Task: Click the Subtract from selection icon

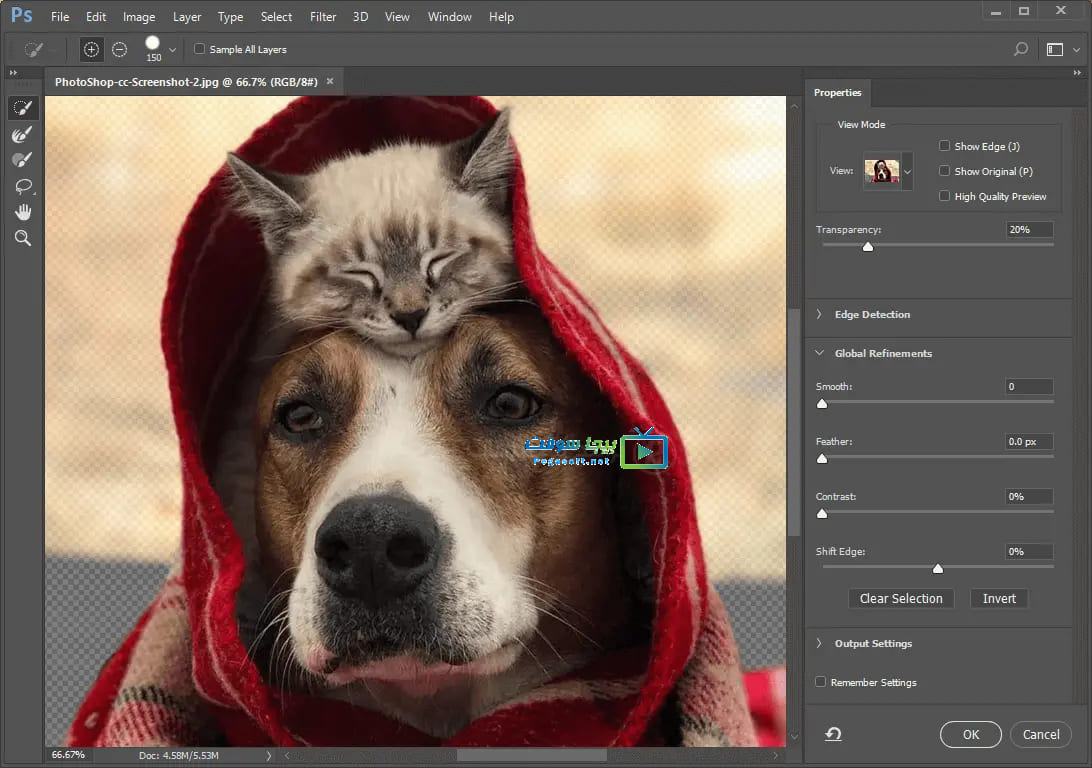Action: 119,49
